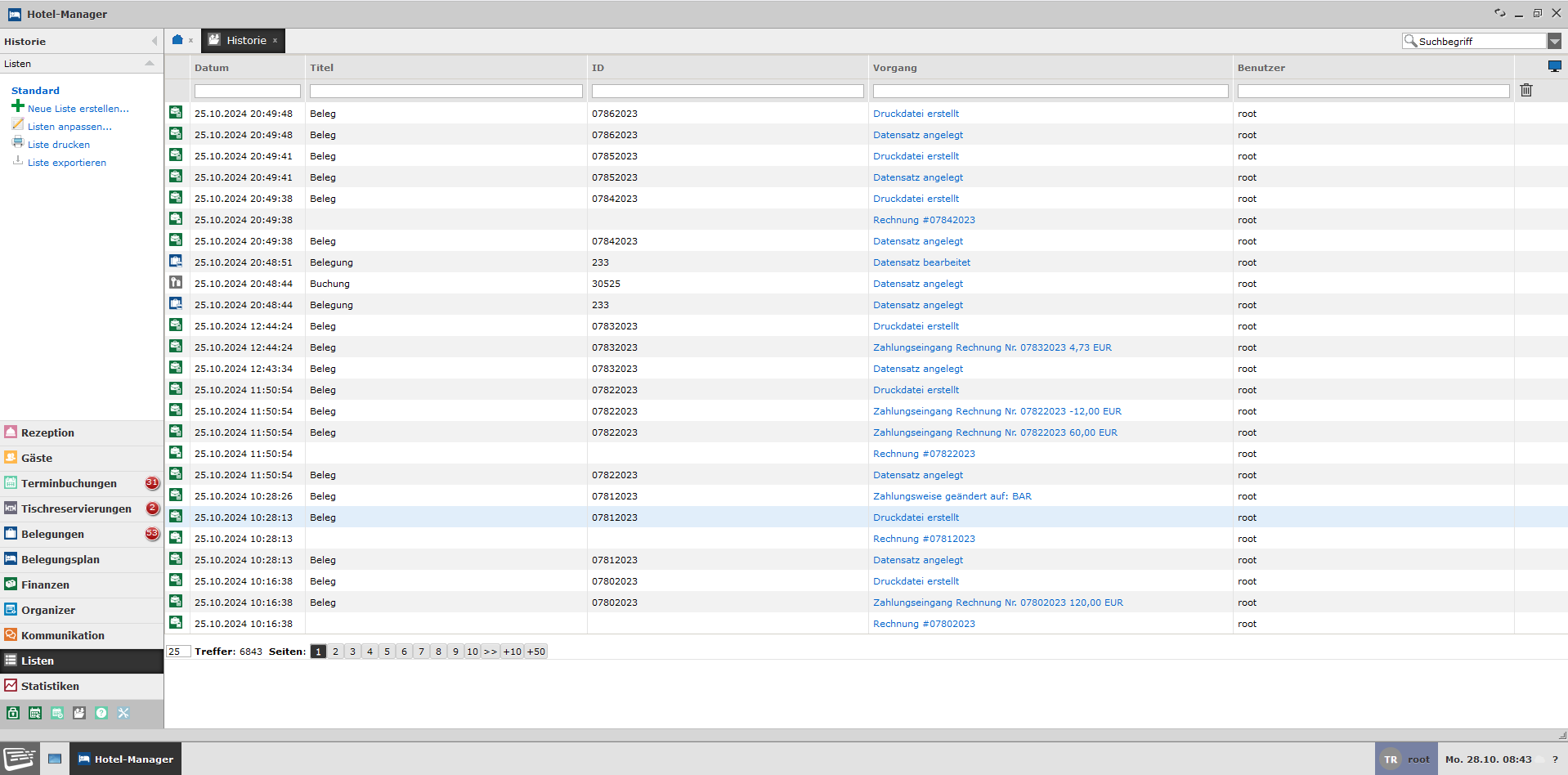Sort by the Vorgang column header
1568x775 pixels.
click(x=895, y=68)
